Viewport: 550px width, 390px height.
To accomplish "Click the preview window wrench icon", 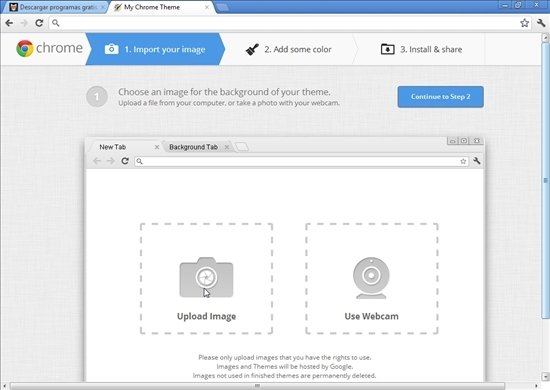I will pyautogui.click(x=476, y=161).
